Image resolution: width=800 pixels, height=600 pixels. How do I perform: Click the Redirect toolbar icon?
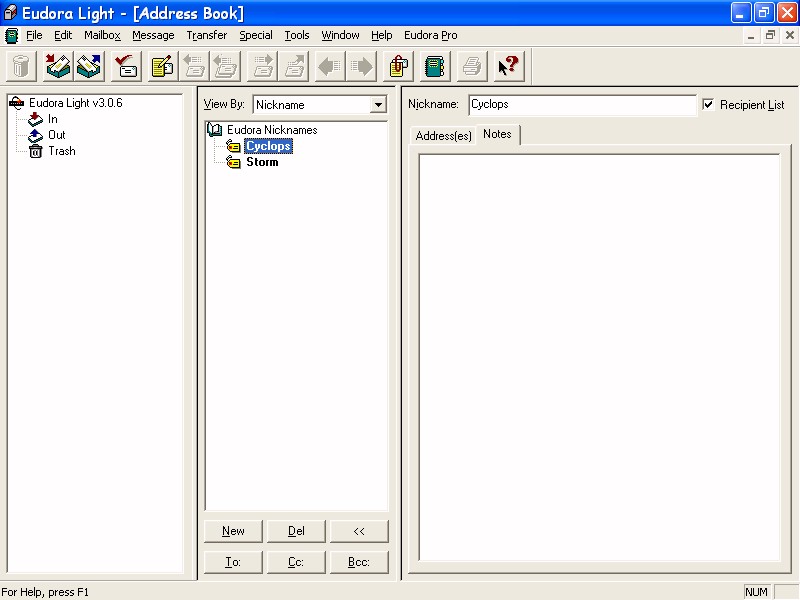click(294, 66)
